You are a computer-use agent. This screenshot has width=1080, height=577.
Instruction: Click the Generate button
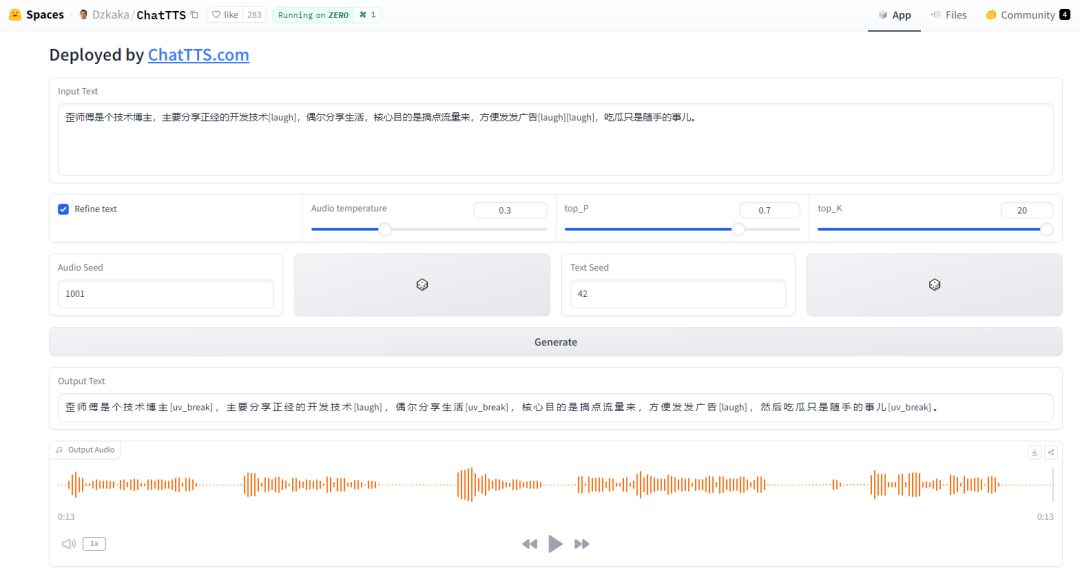556,342
